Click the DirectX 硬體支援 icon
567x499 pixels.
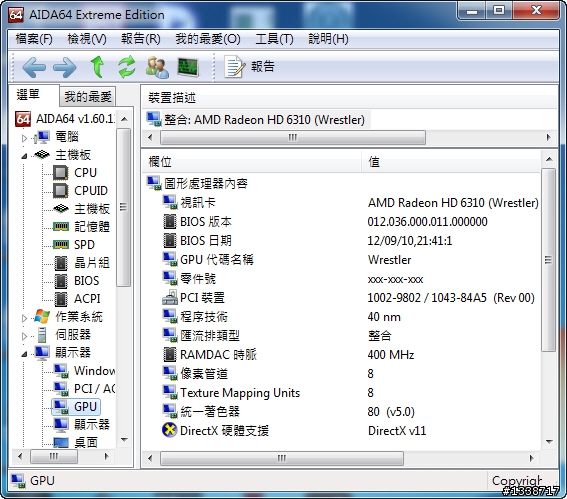coord(170,430)
